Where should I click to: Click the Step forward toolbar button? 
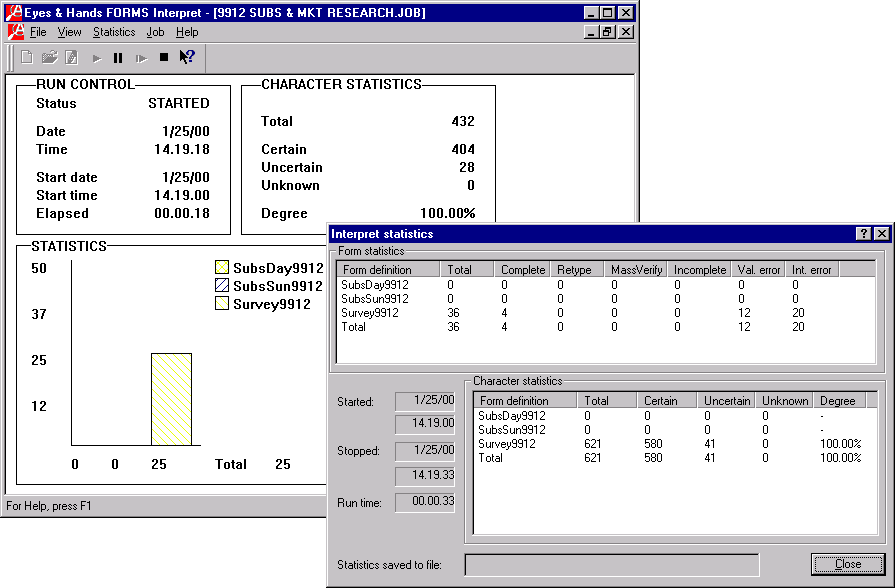(x=141, y=58)
